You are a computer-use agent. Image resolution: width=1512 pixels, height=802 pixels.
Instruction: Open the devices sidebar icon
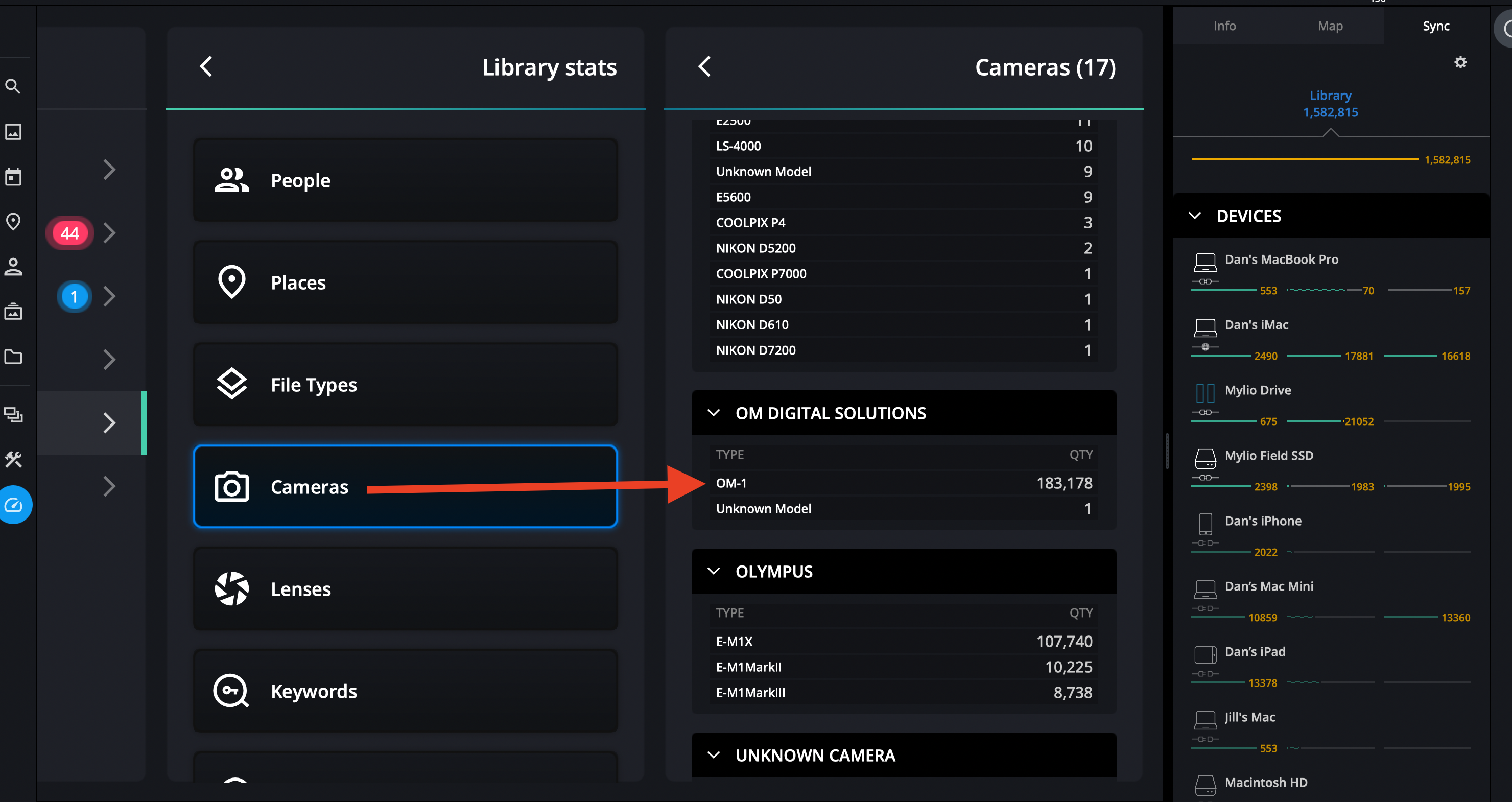(x=13, y=414)
